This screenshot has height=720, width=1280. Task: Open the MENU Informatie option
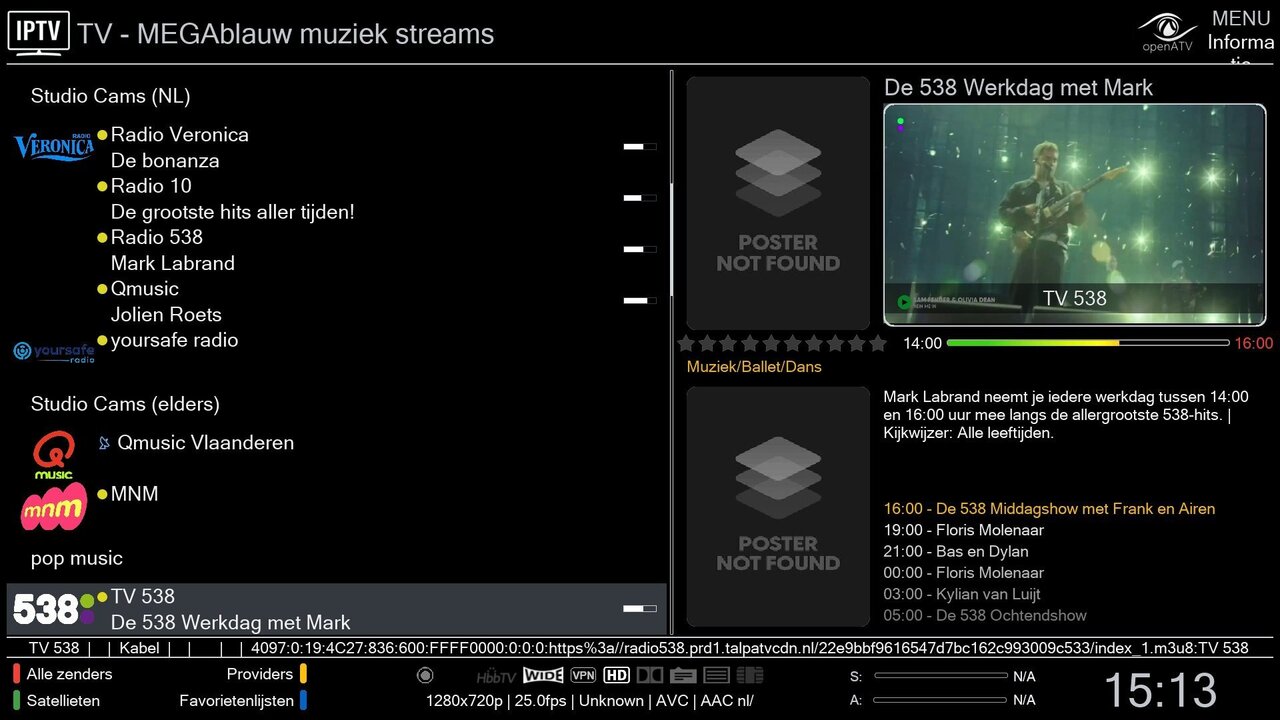coord(1240,32)
